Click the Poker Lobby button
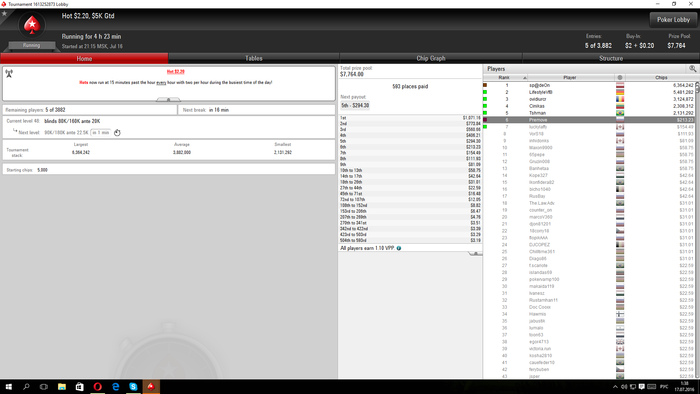 [673, 20]
